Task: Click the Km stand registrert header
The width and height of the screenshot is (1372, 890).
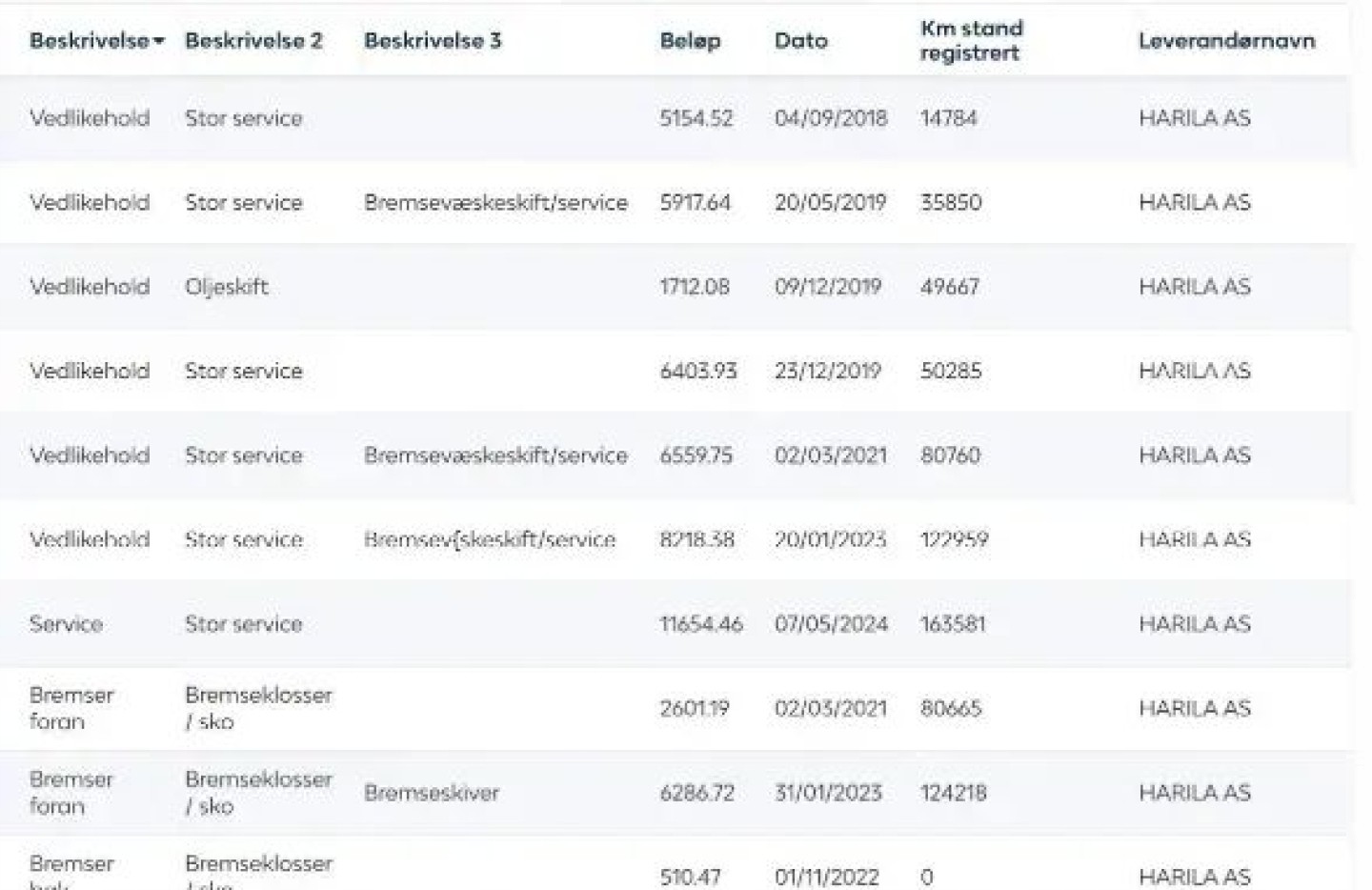Action: (x=971, y=41)
